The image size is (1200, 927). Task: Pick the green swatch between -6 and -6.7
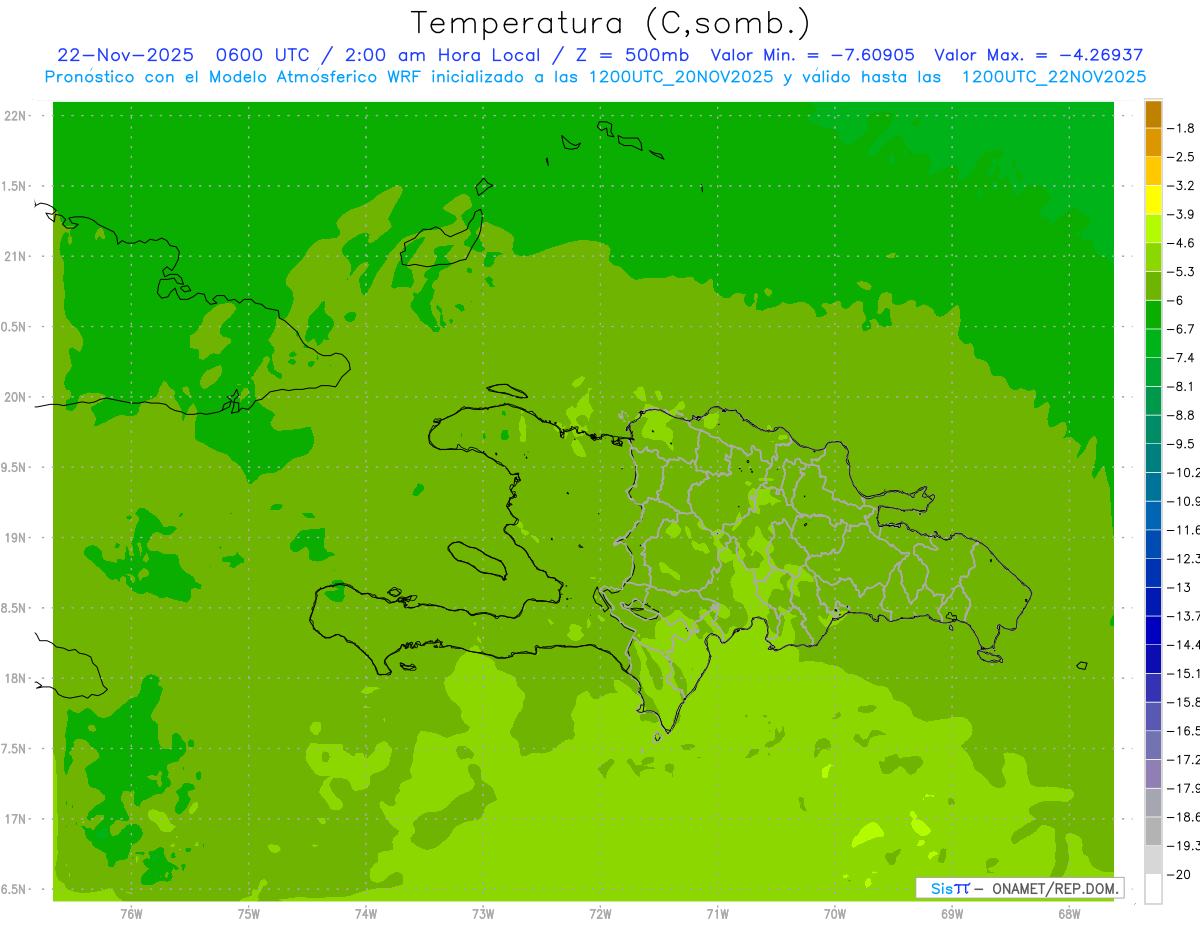click(x=1153, y=315)
